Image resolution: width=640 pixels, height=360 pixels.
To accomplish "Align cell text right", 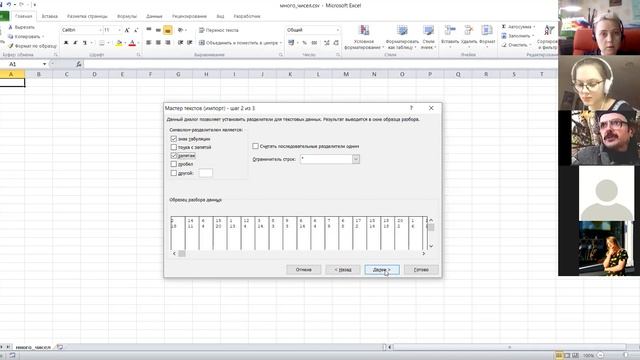I will [x=168, y=42].
